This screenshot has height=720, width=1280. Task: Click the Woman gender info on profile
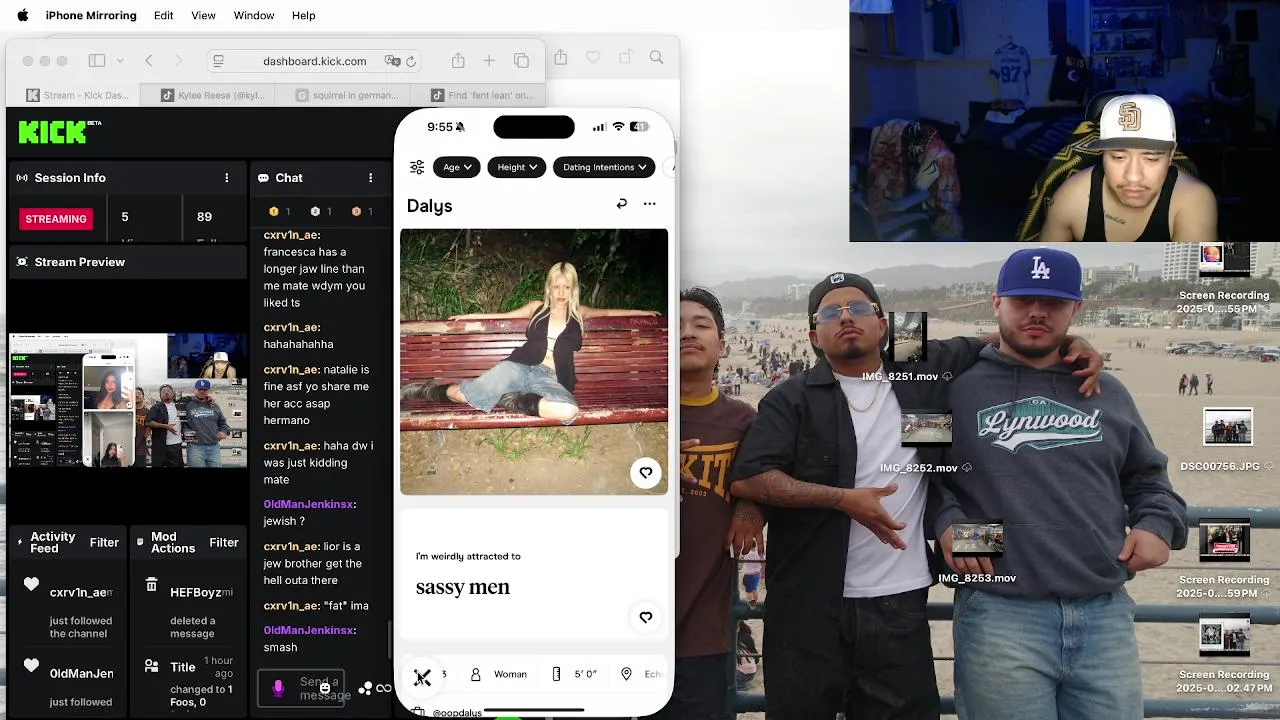click(498, 674)
